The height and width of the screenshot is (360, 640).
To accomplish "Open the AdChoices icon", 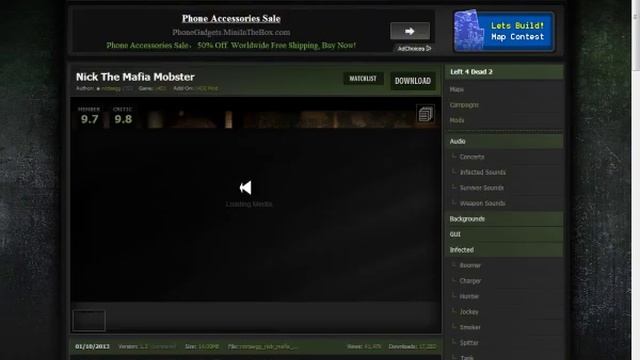I will 414,49.
